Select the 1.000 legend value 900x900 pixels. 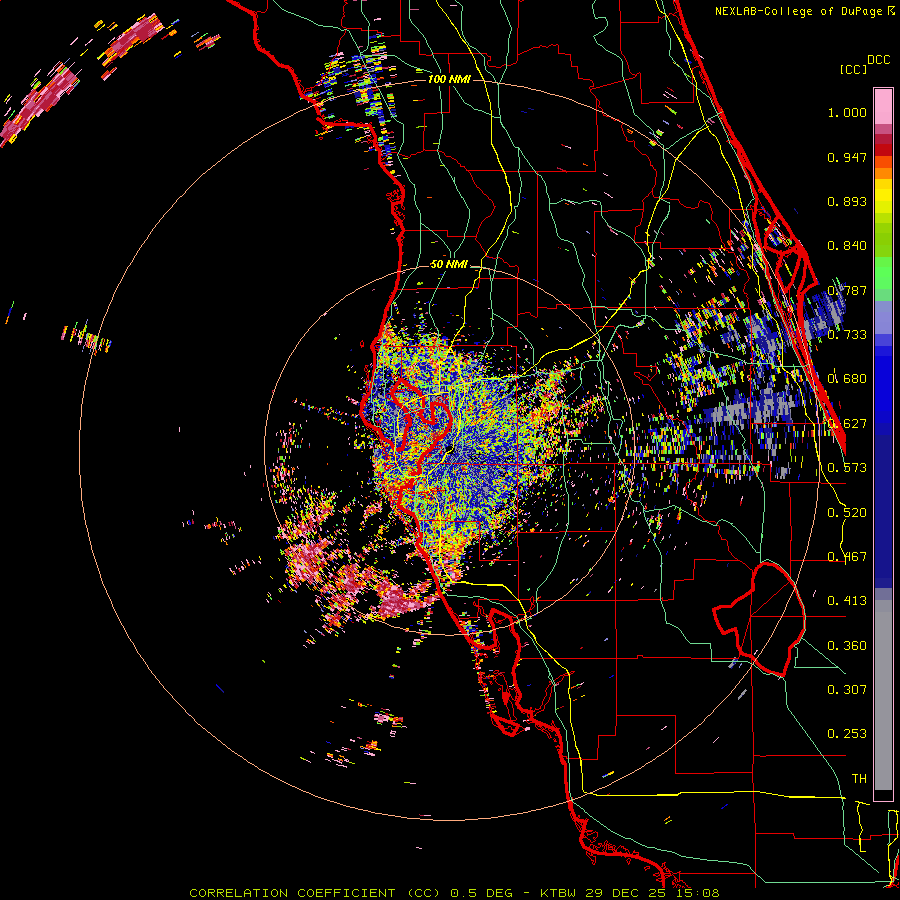point(847,112)
